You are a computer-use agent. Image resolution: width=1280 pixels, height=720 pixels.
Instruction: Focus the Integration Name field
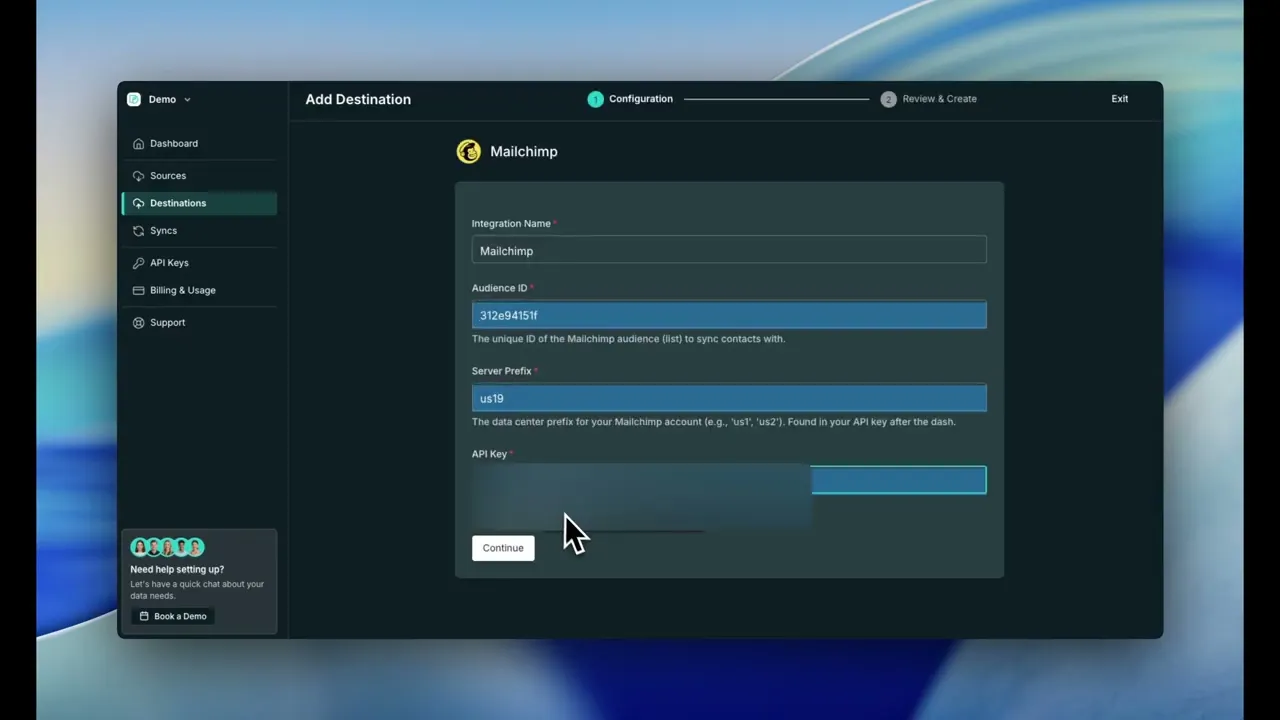click(729, 250)
